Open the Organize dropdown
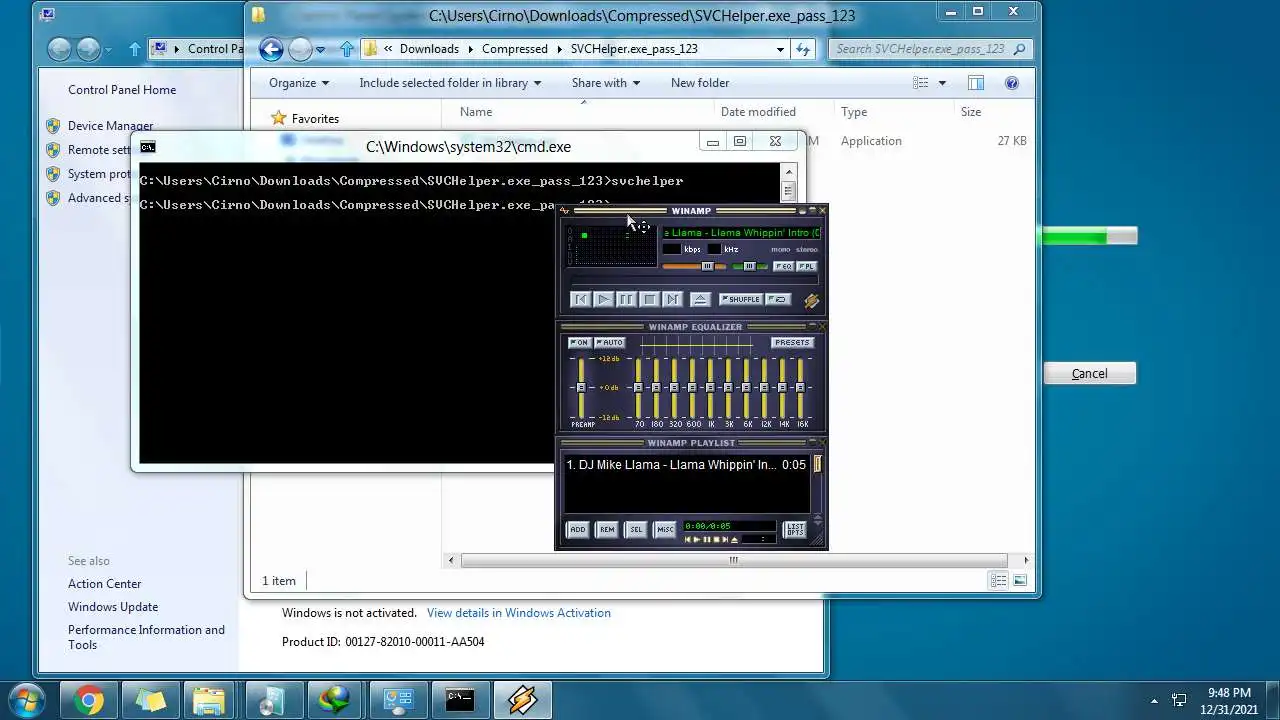Viewport: 1280px width, 720px height. [299, 83]
